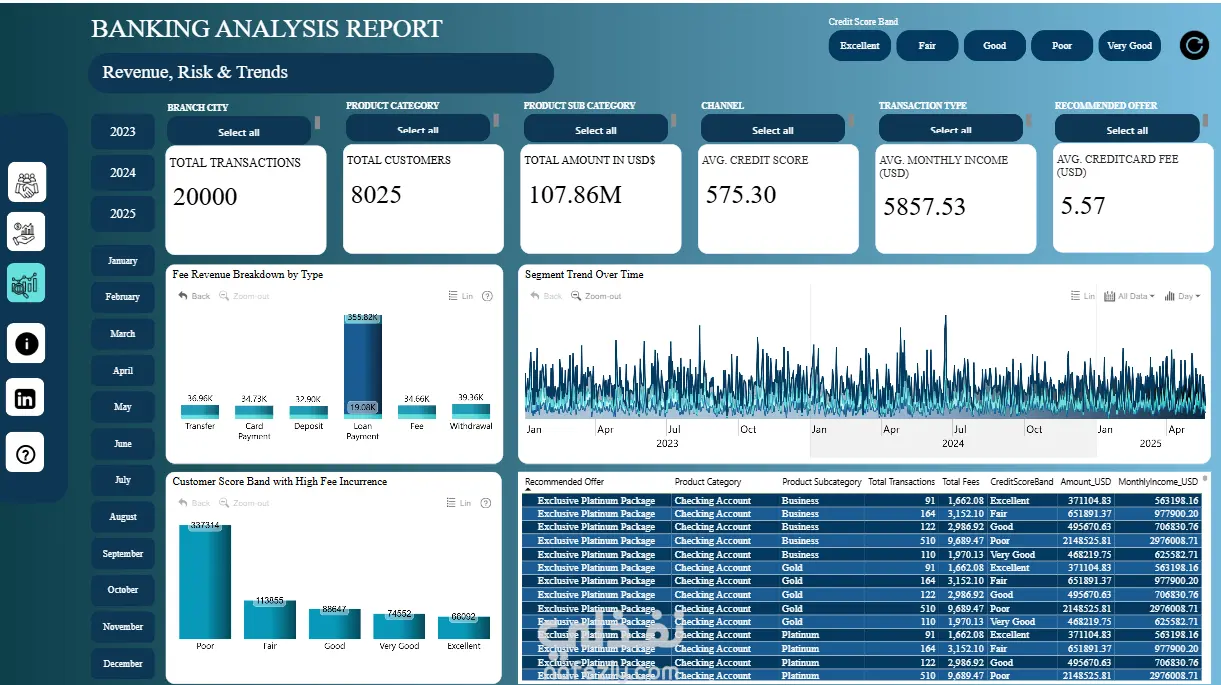This screenshot has height=685, width=1221.
Task: Open the revenue hand-coin icon page
Action: pyautogui.click(x=27, y=232)
